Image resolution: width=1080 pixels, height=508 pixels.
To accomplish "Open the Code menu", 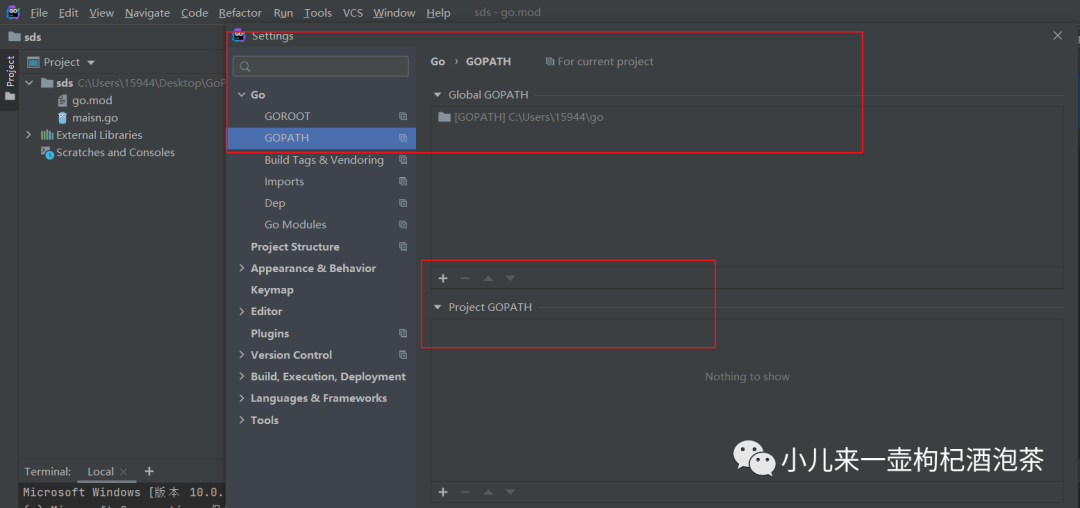I will [194, 13].
